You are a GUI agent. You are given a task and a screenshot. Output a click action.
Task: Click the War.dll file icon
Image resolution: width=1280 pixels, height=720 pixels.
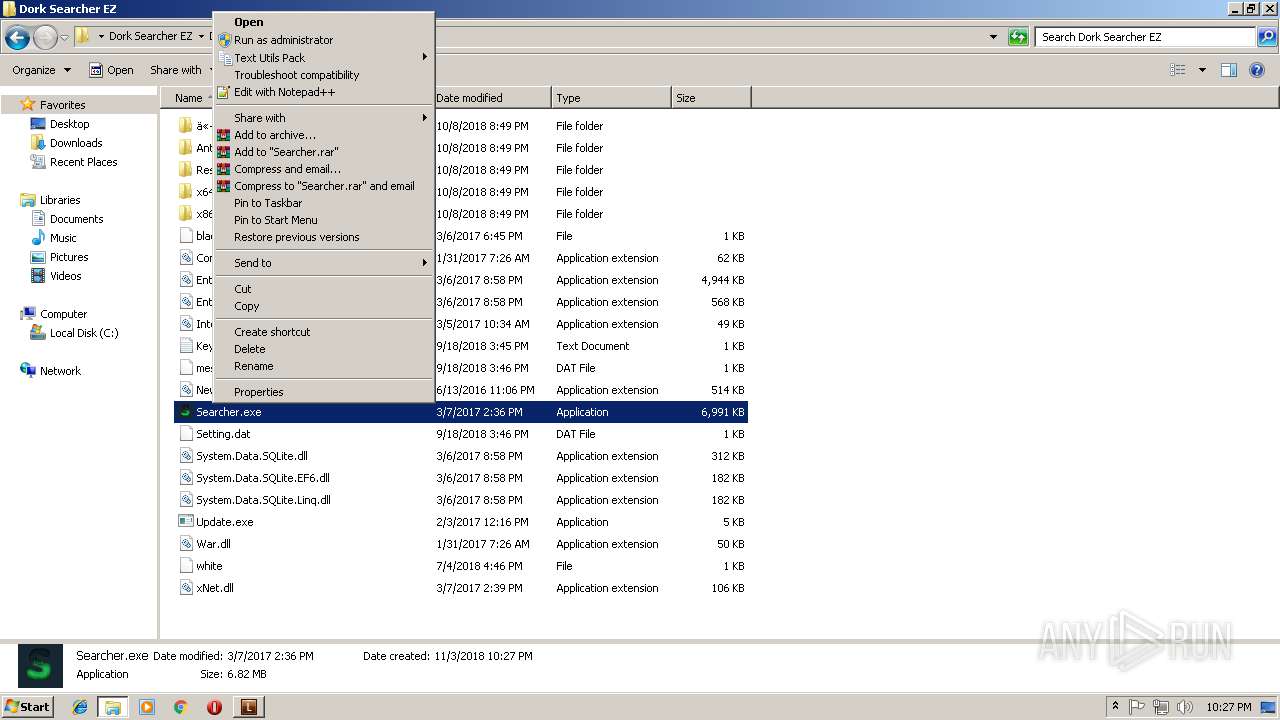185,544
